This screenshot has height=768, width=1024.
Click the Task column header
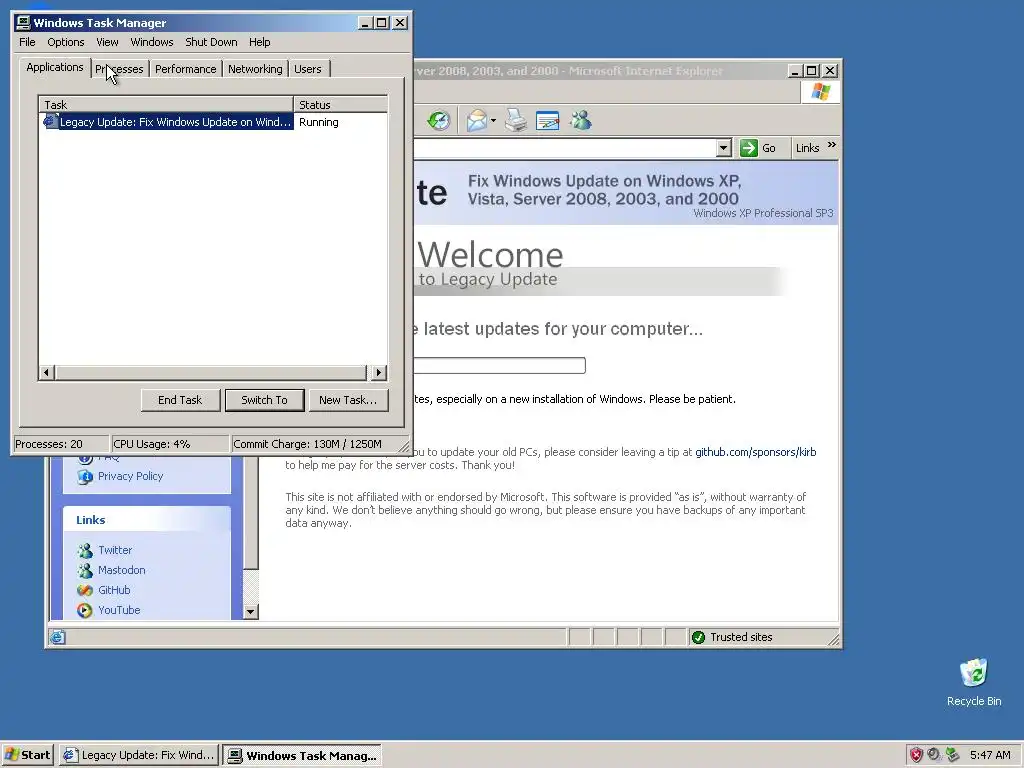pyautogui.click(x=166, y=104)
